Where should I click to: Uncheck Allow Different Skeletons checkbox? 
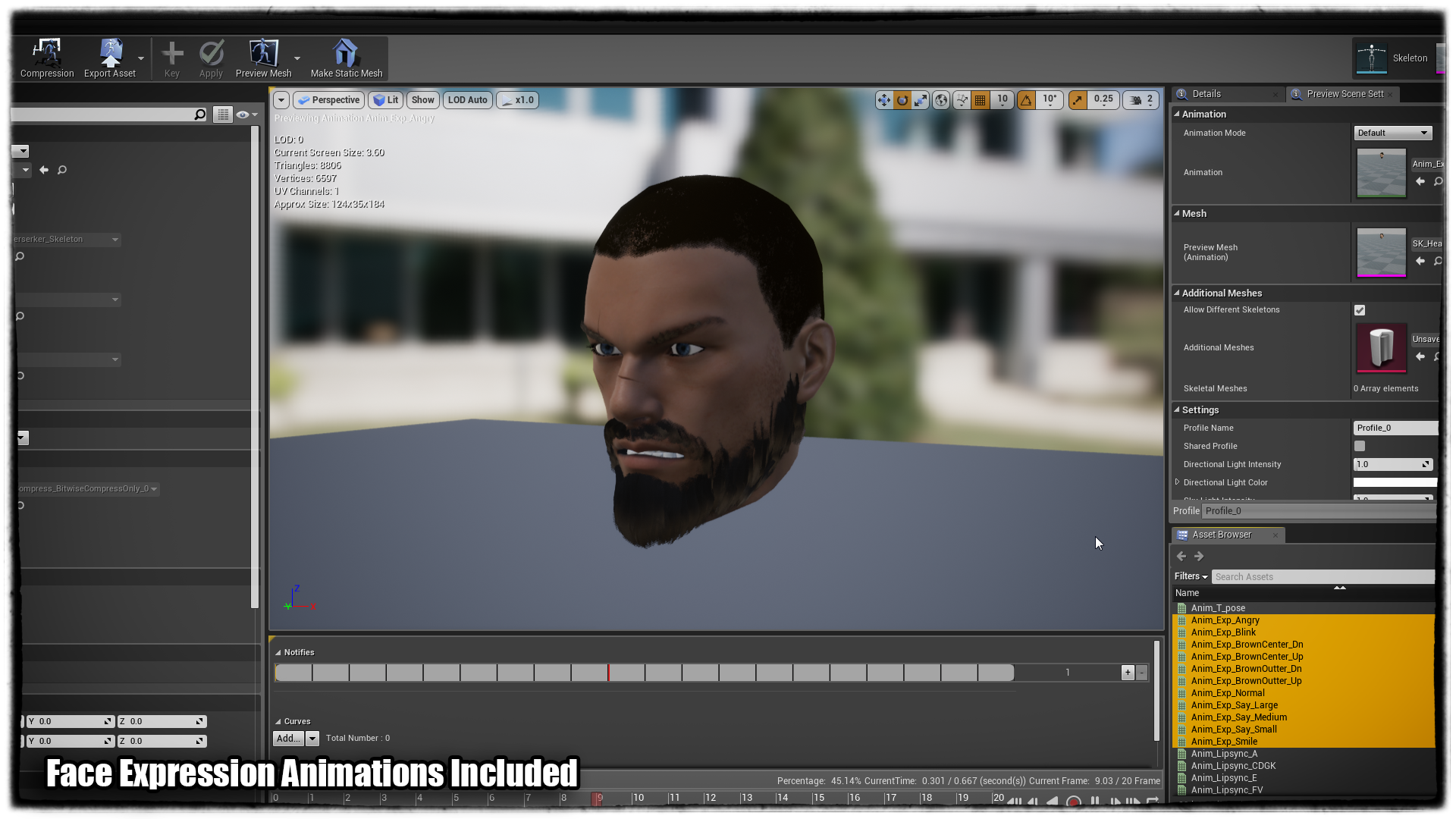pyautogui.click(x=1360, y=310)
